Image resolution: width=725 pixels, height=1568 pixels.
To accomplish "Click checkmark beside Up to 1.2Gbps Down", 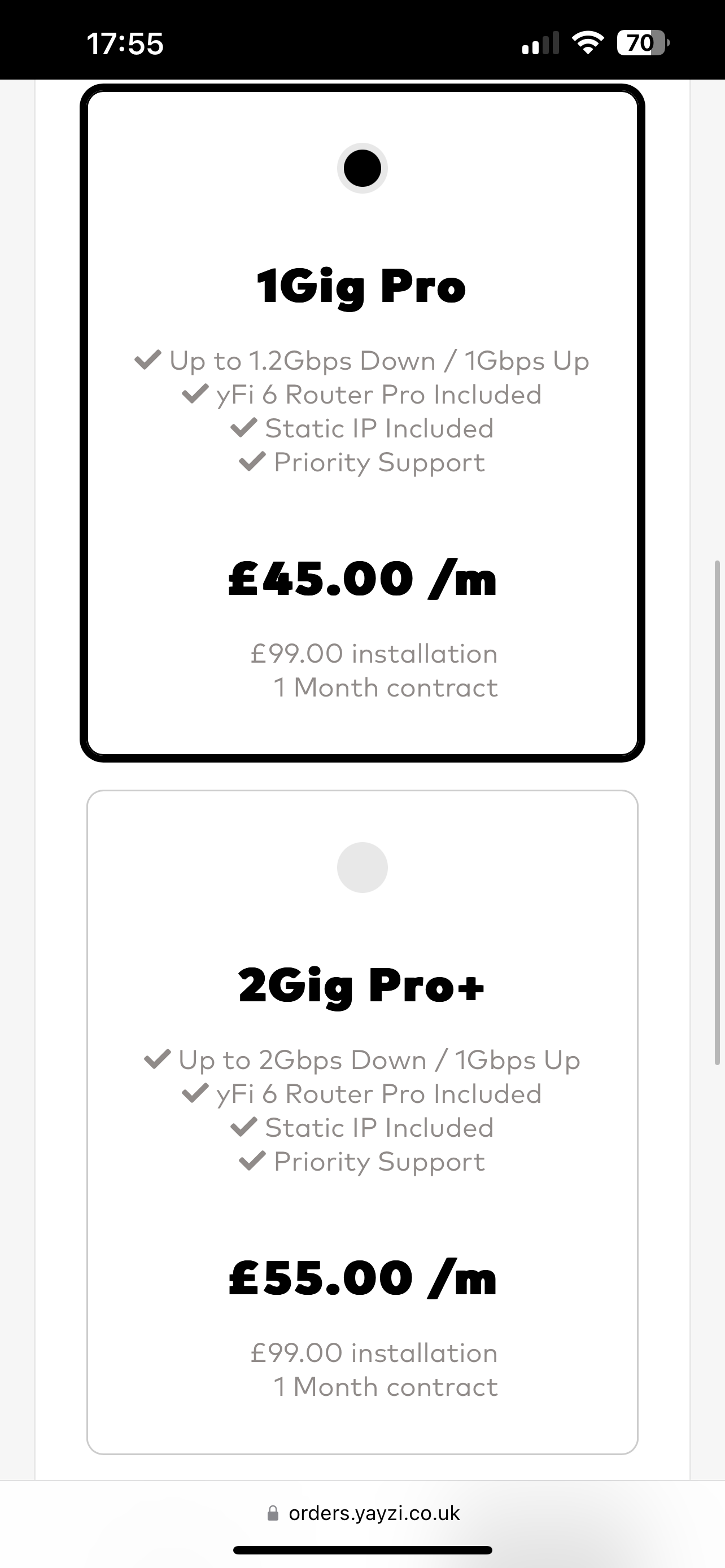I will click(148, 360).
